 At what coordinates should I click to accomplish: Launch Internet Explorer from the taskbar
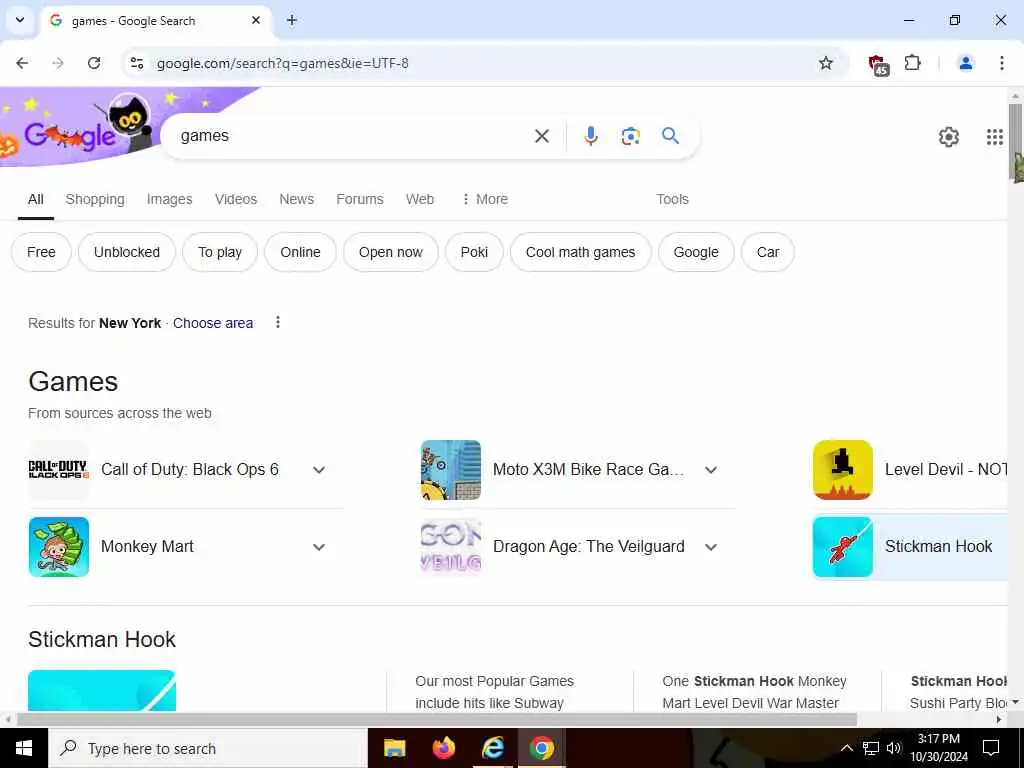click(x=492, y=748)
